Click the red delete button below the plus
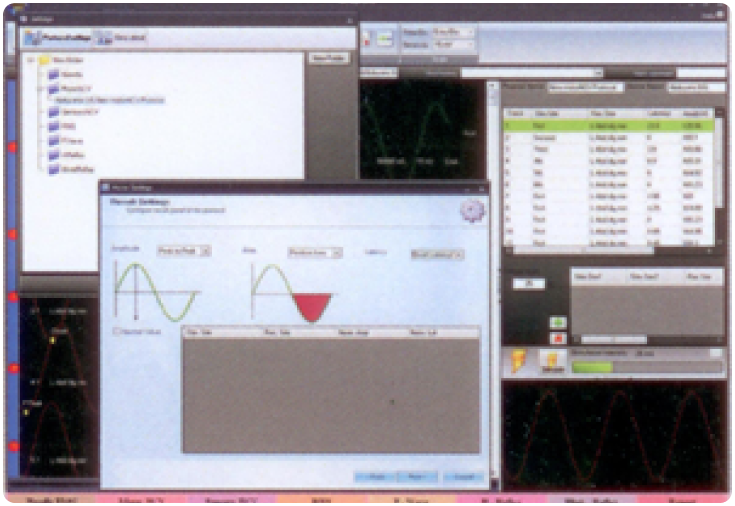 (558, 338)
